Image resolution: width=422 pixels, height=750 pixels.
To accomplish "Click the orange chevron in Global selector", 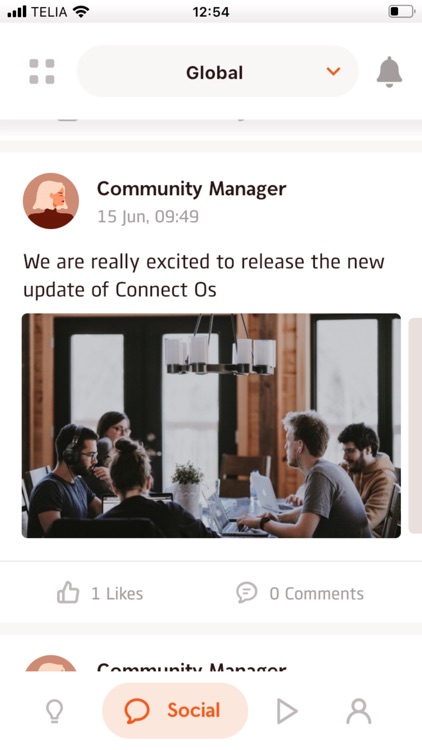I will point(333,71).
